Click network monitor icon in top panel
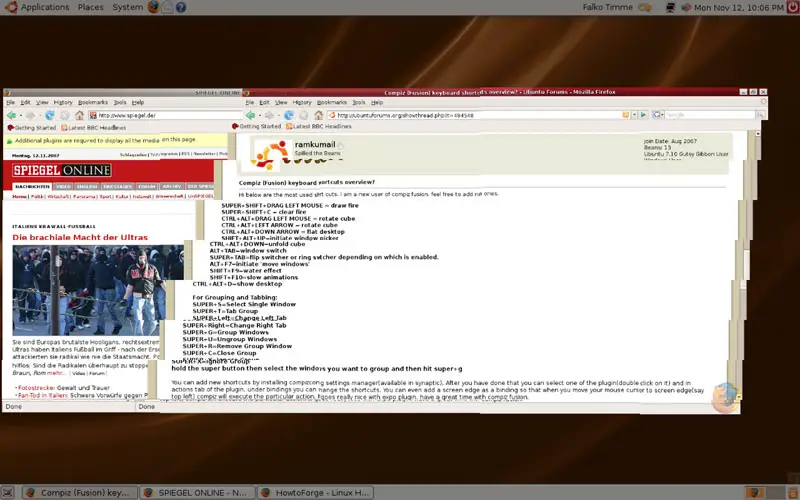This screenshot has width=800, height=500. click(670, 7)
